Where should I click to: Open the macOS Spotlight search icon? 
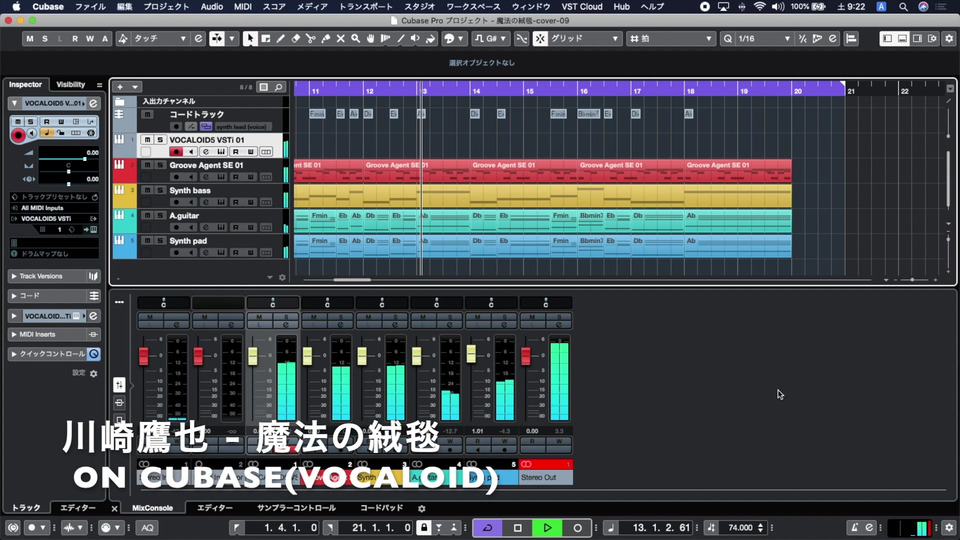click(x=903, y=7)
